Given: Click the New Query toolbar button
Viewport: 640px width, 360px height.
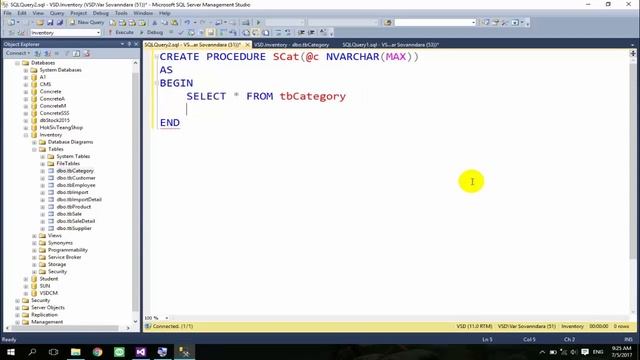Looking at the screenshot, I should pyautogui.click(x=87, y=22).
